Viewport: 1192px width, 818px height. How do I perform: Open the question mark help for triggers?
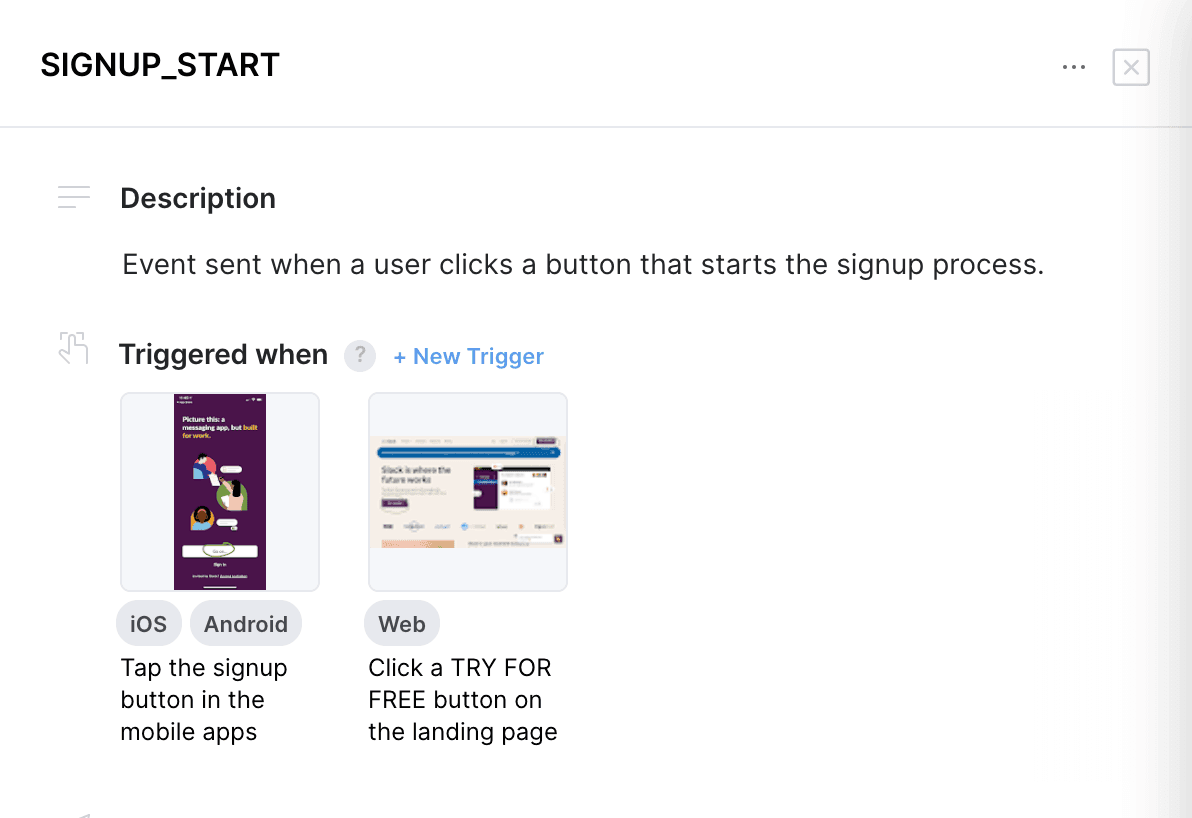click(x=360, y=356)
